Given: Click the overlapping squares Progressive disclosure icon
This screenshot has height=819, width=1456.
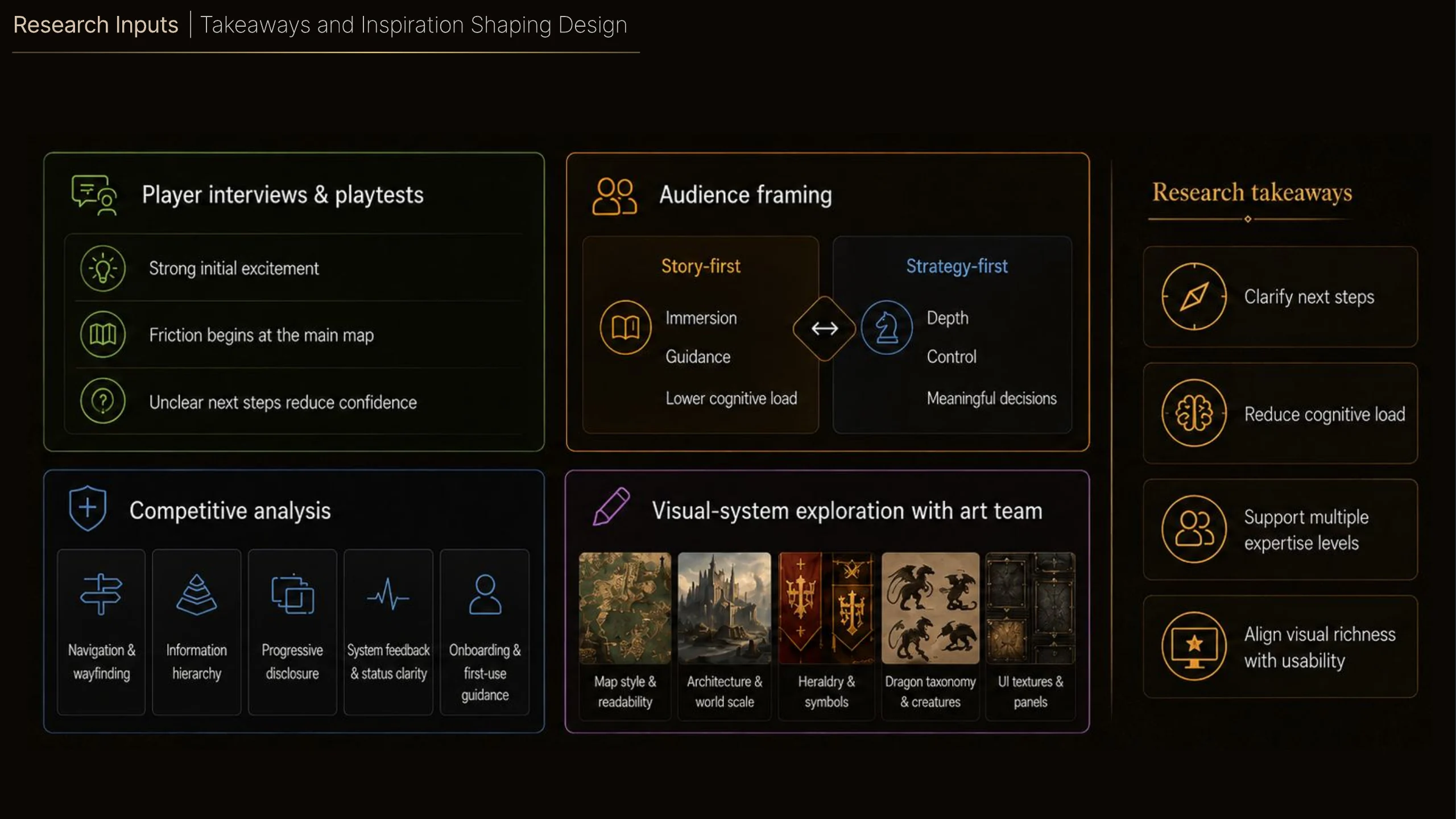Looking at the screenshot, I should click(x=292, y=594).
